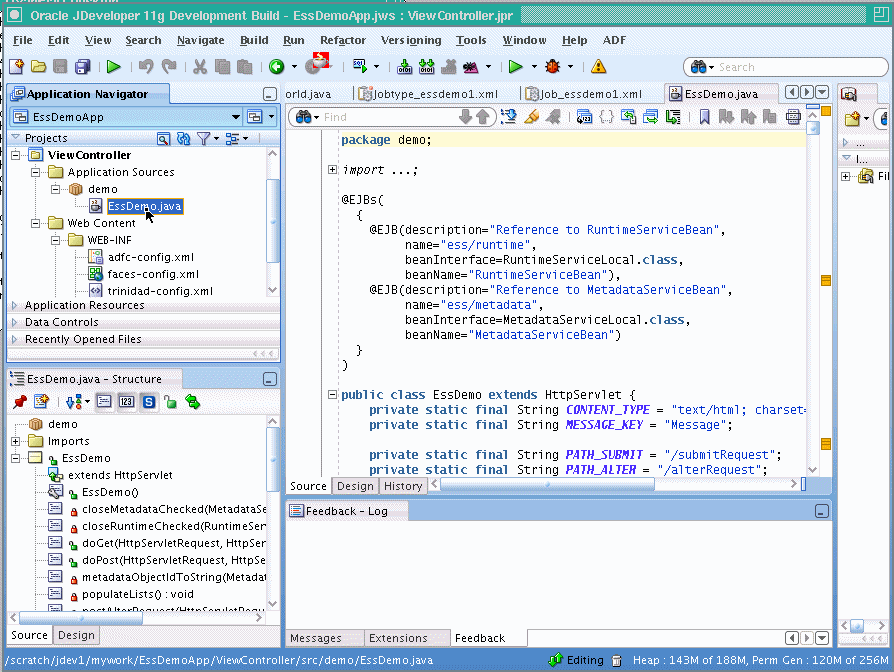
Task: Select the Save All icon
Action: tap(83, 67)
